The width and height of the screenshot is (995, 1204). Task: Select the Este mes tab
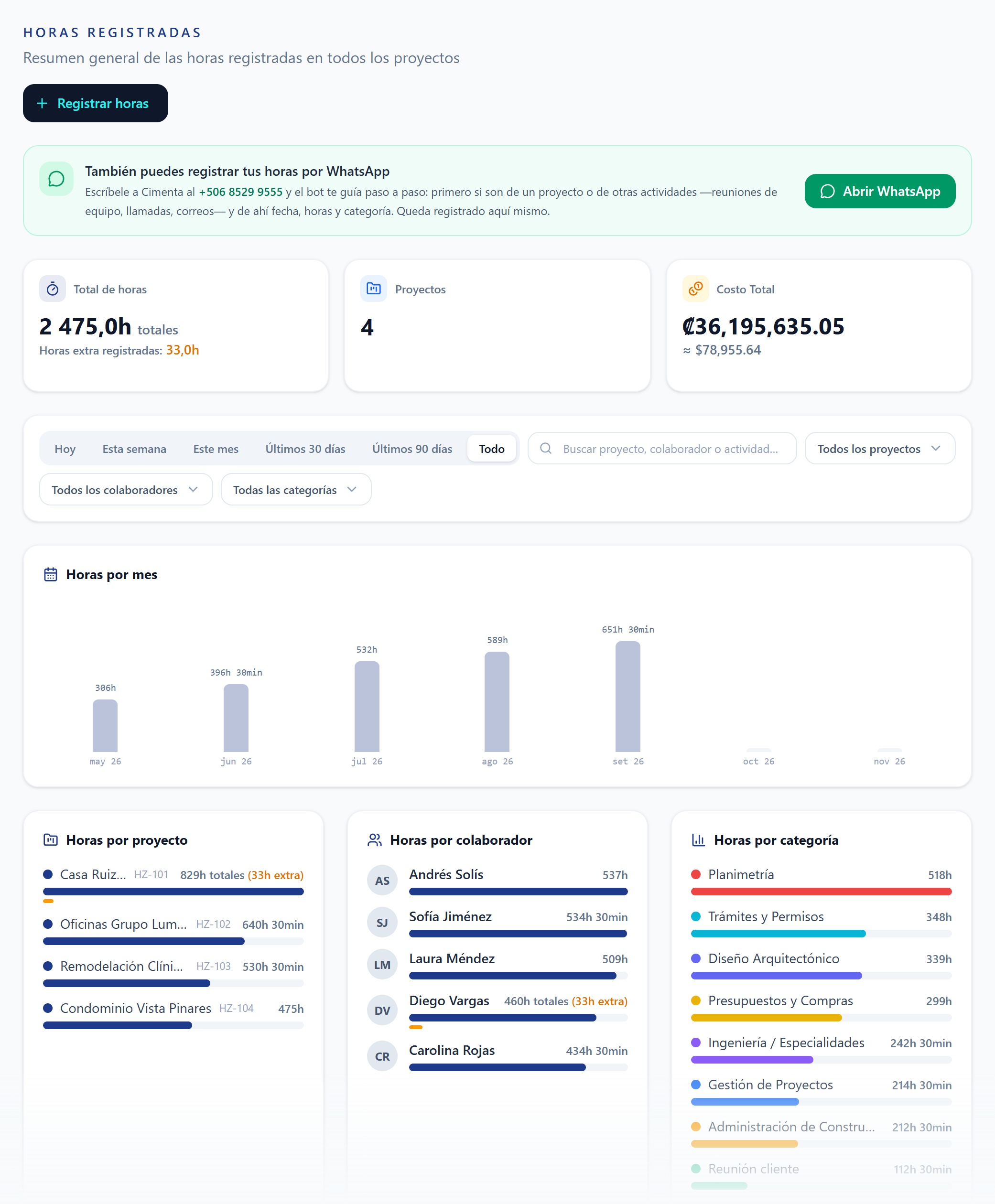tap(216, 449)
